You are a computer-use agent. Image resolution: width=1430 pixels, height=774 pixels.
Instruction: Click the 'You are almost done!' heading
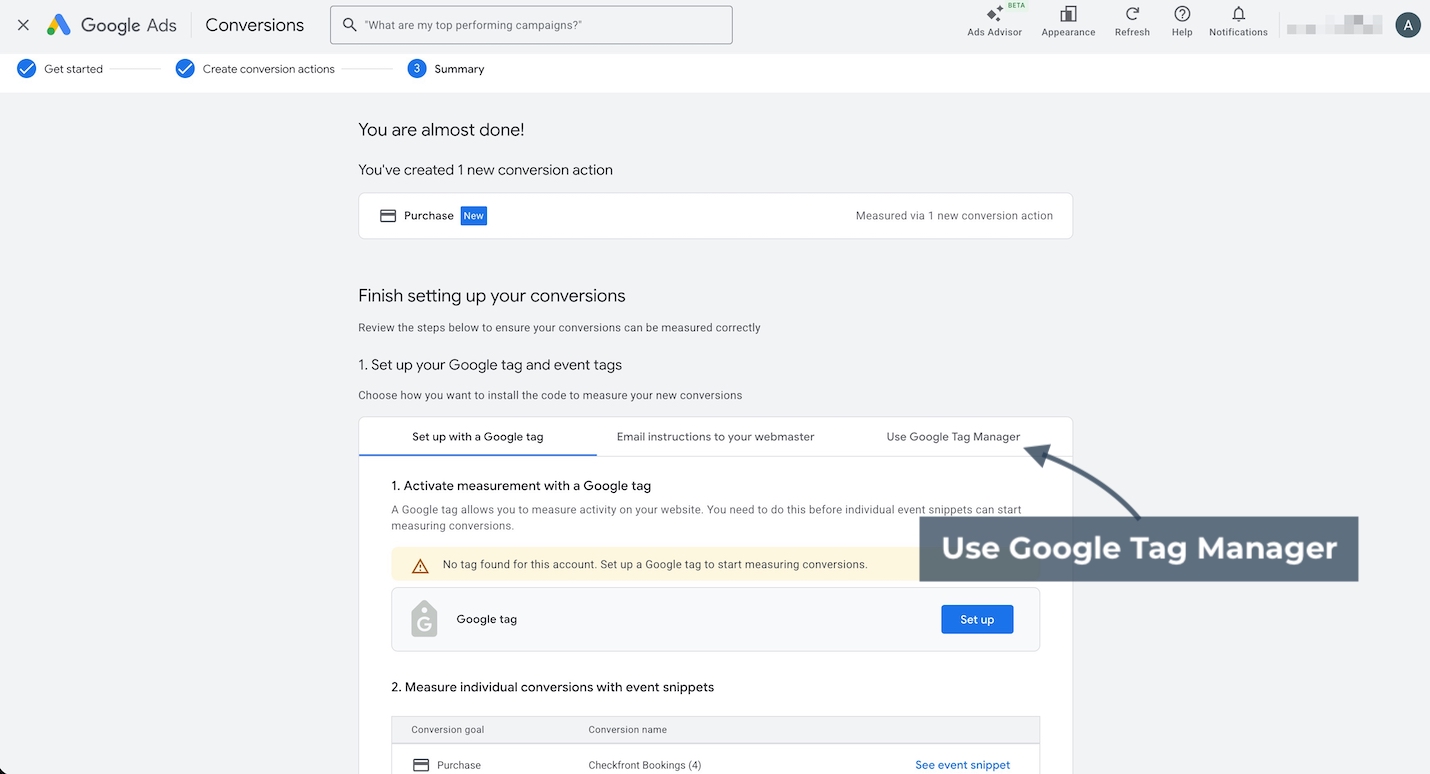tap(441, 130)
